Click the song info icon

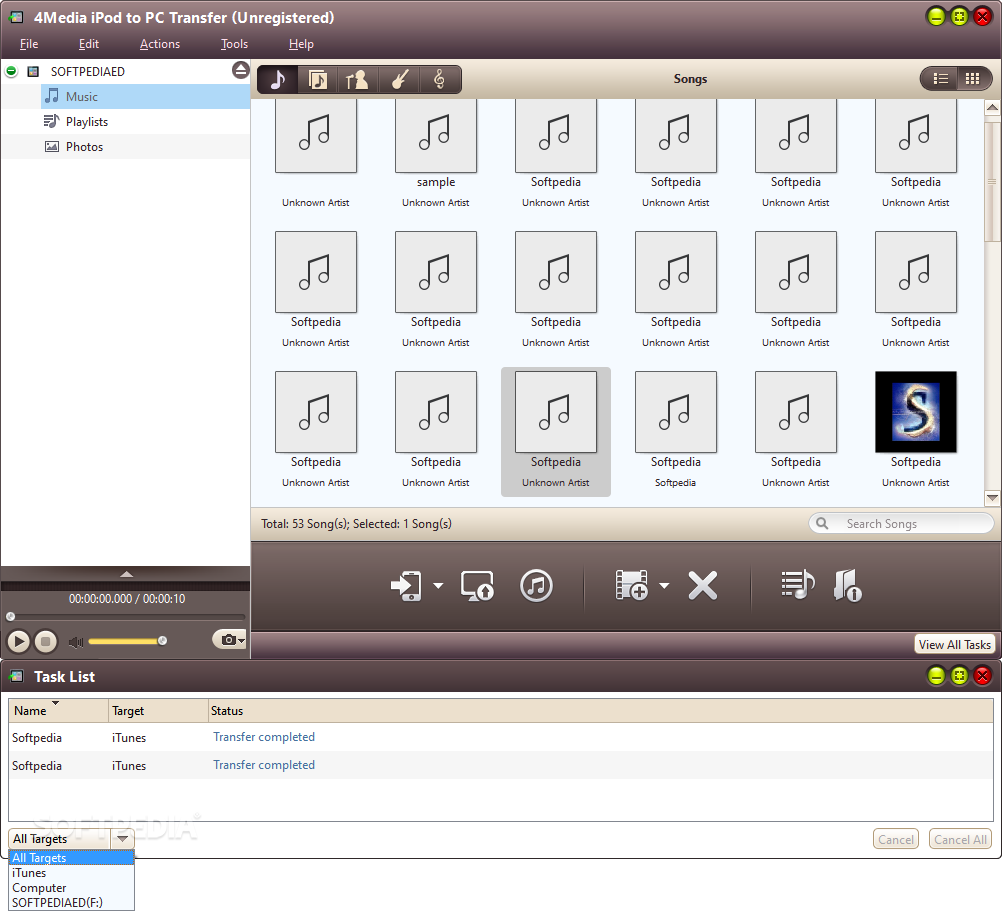[x=847, y=586]
